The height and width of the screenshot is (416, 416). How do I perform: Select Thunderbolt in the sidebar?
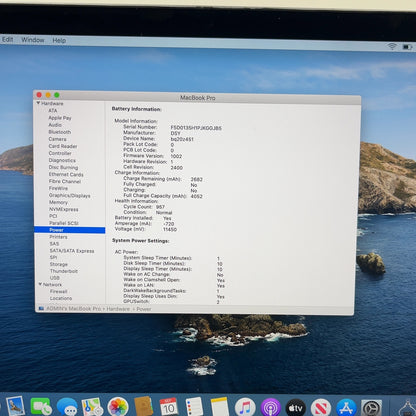pos(64,271)
